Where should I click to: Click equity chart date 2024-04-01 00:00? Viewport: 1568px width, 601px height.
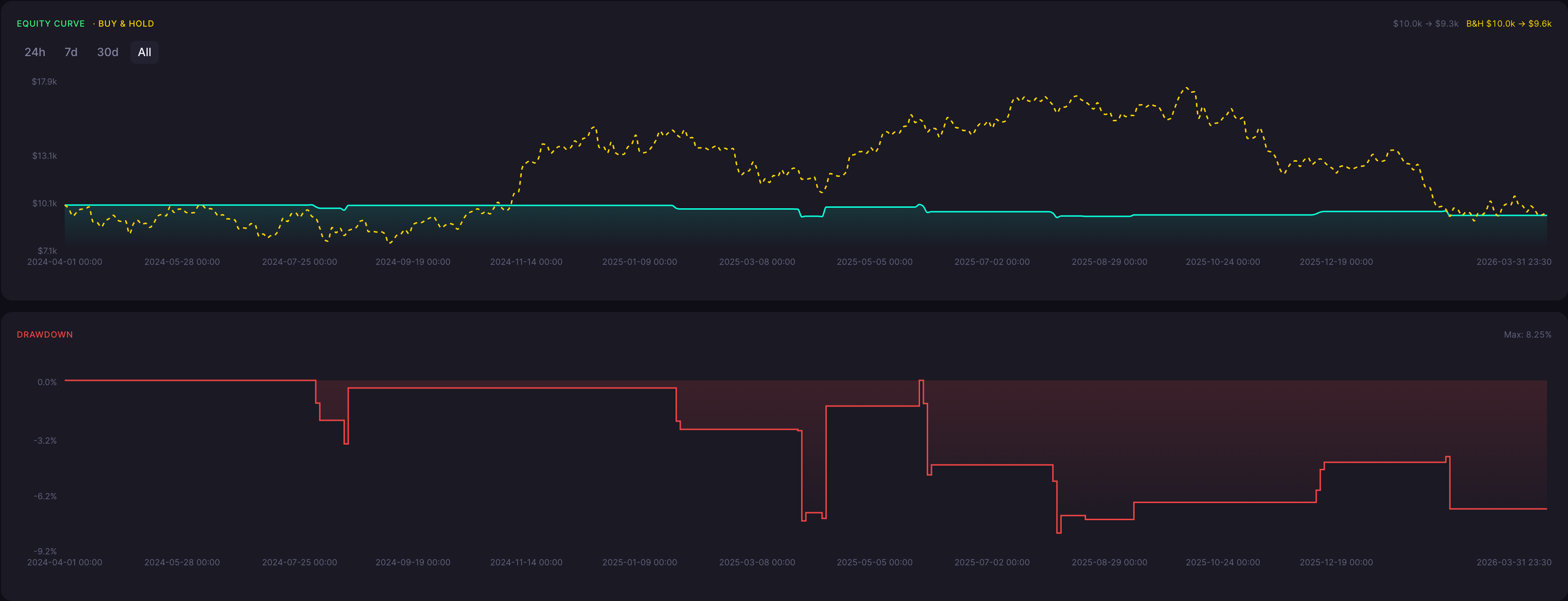tap(65, 262)
